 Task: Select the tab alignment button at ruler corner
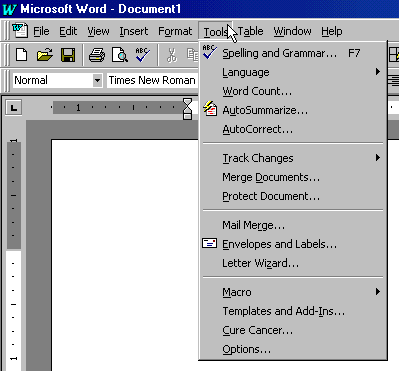[14, 108]
